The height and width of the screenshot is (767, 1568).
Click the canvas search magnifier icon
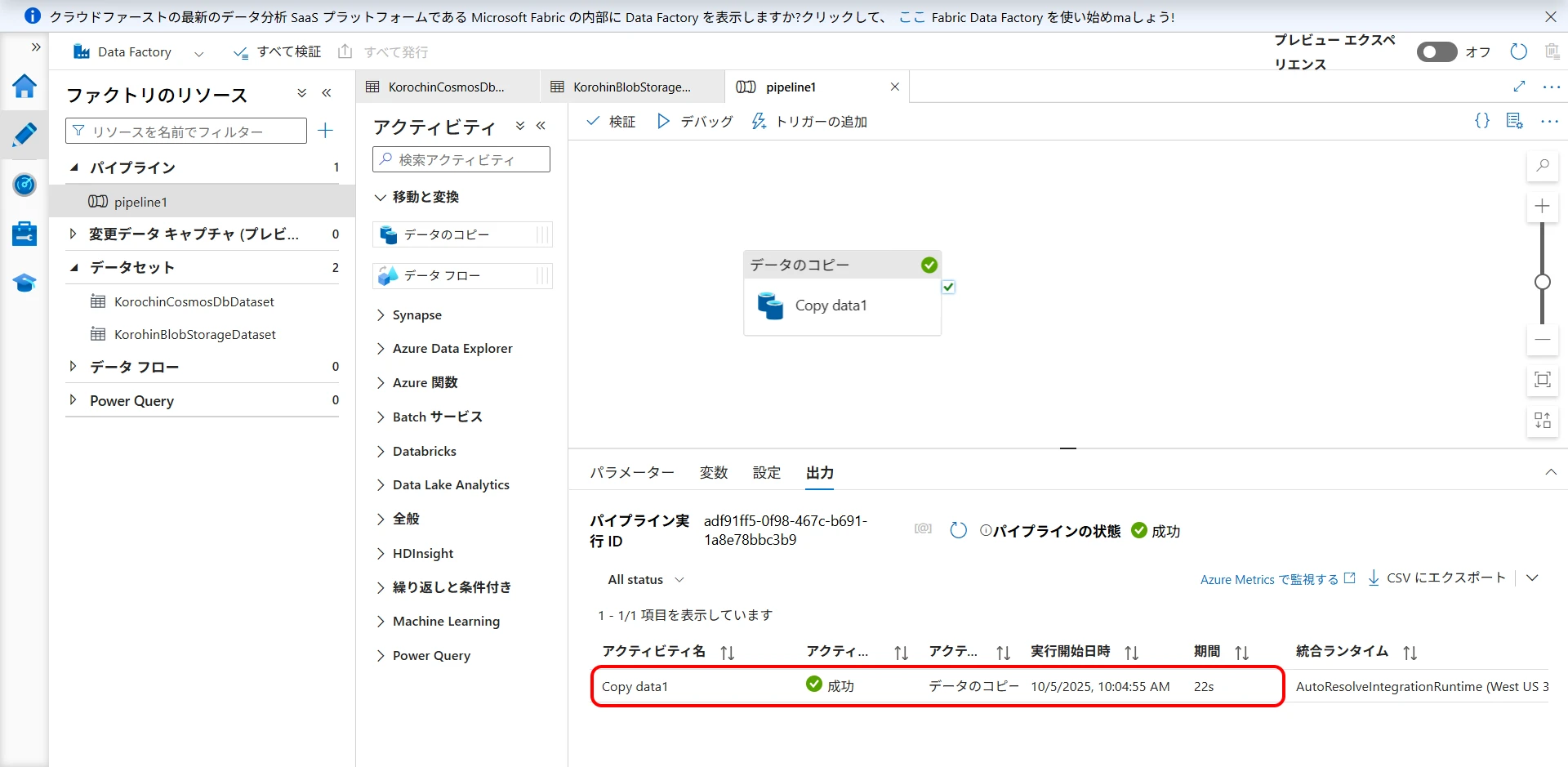(x=1542, y=166)
